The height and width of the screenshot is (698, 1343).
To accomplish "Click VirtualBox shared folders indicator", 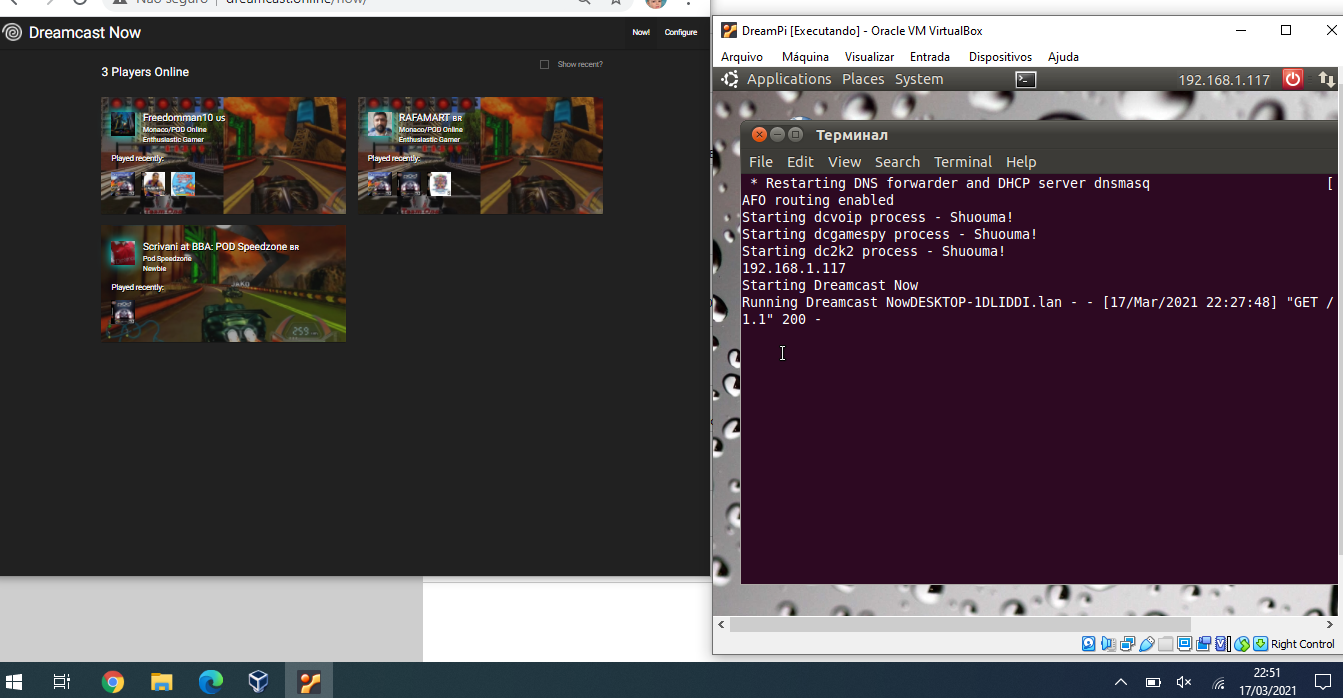I will (1165, 644).
